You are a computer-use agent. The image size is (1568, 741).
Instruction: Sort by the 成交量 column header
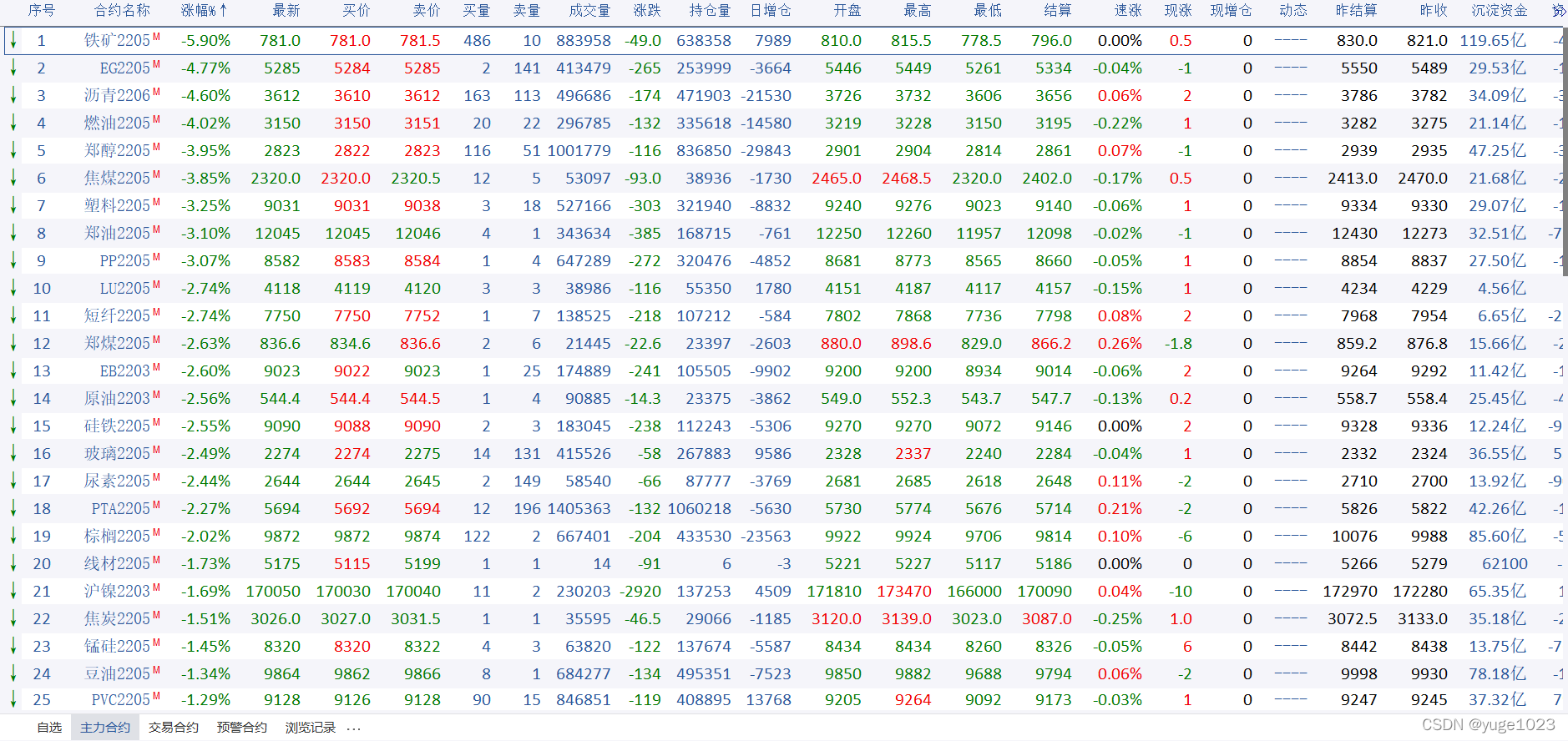point(589,11)
